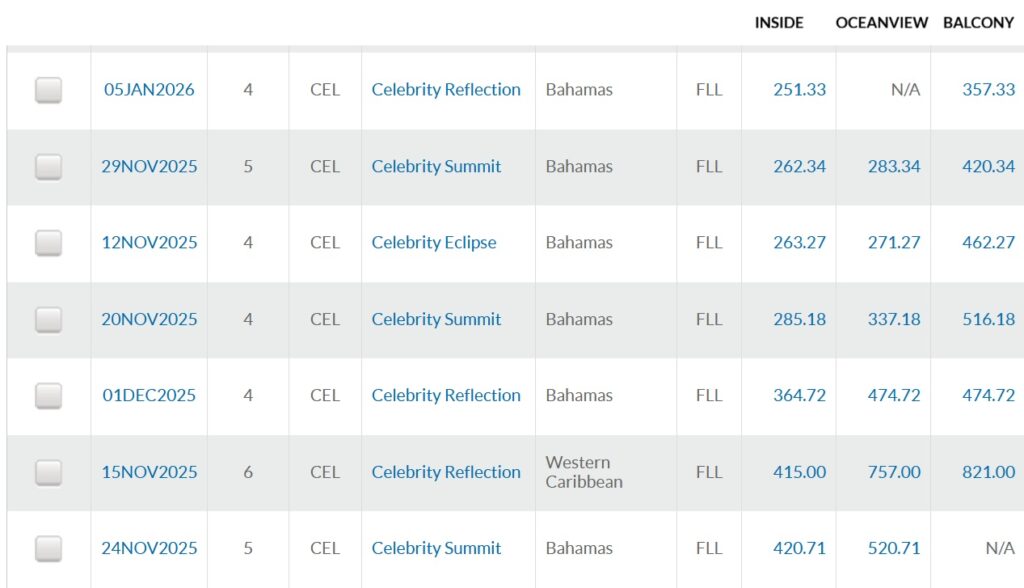This screenshot has height=588, width=1024.
Task: Open the 05JAN2026 sailing date link
Action: click(x=149, y=90)
